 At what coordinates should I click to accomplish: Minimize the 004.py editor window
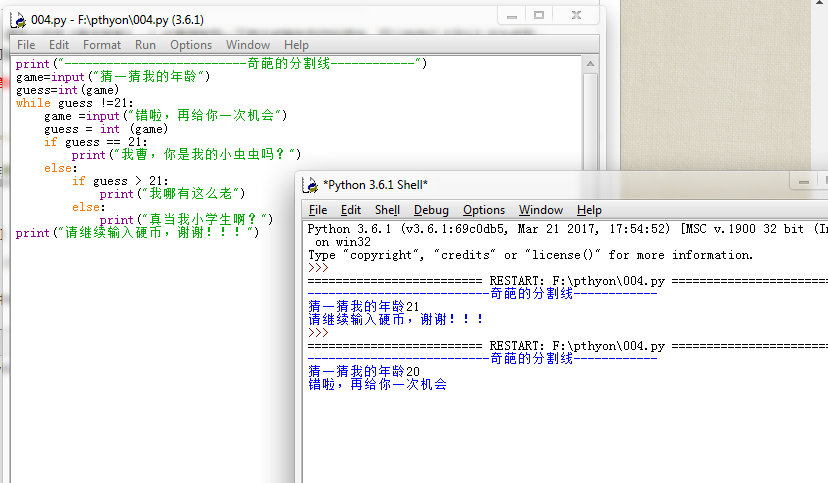(510, 15)
